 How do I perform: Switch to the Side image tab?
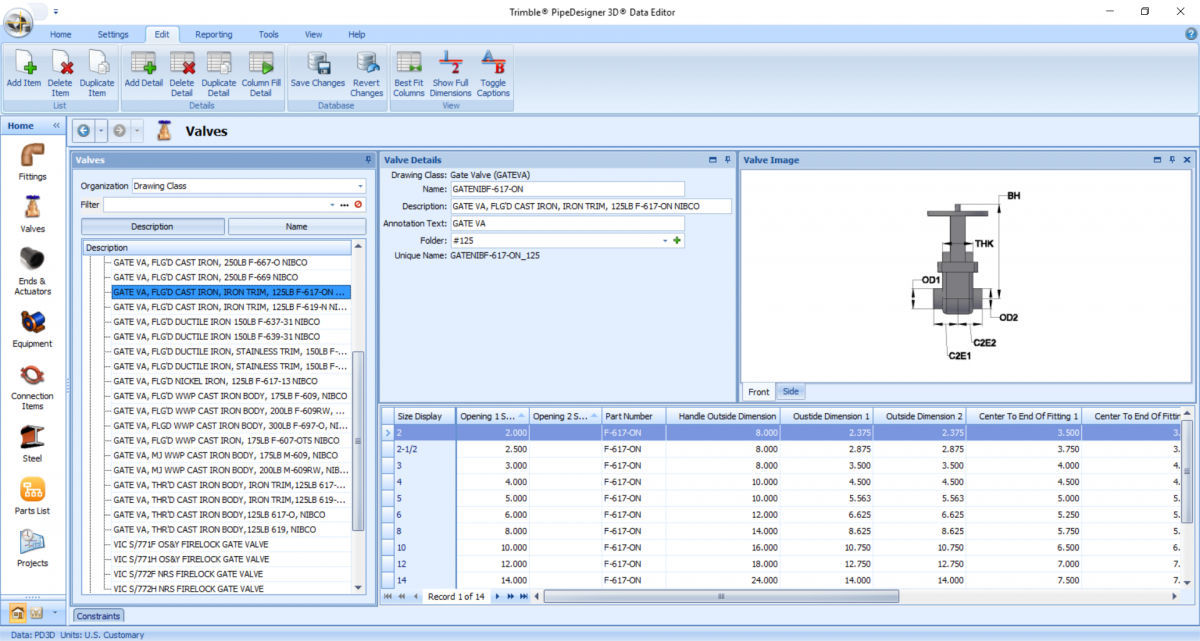coord(790,392)
